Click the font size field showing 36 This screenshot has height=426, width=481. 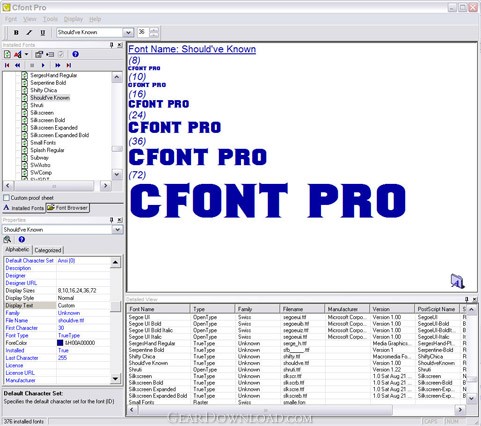point(143,32)
